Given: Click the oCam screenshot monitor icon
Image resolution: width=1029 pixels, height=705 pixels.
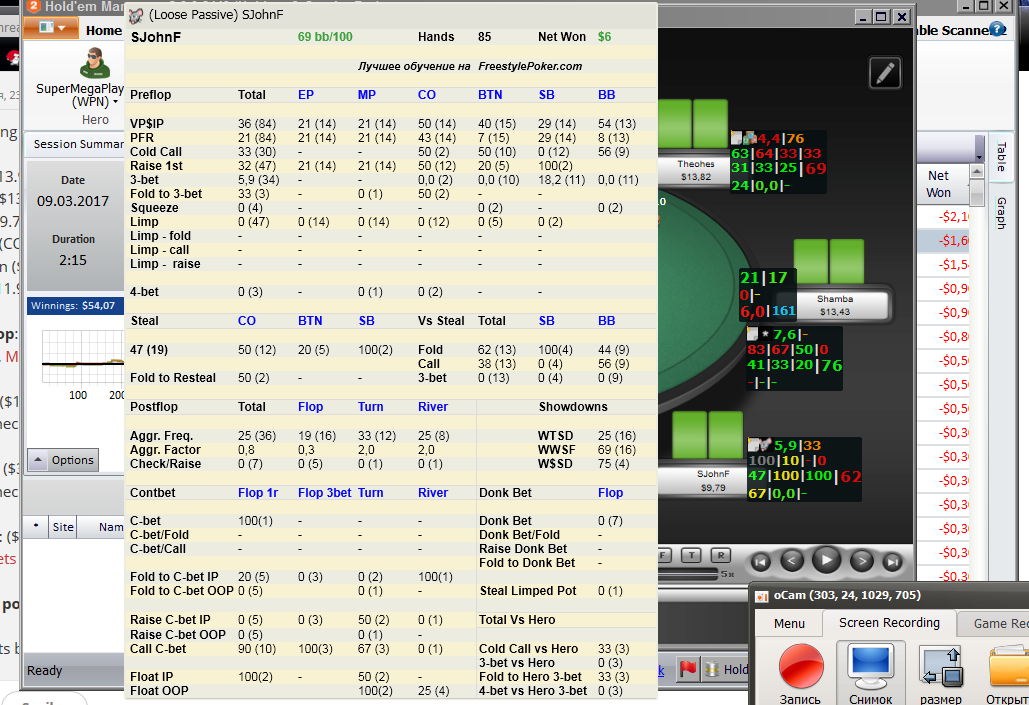Looking at the screenshot, I should (870, 666).
